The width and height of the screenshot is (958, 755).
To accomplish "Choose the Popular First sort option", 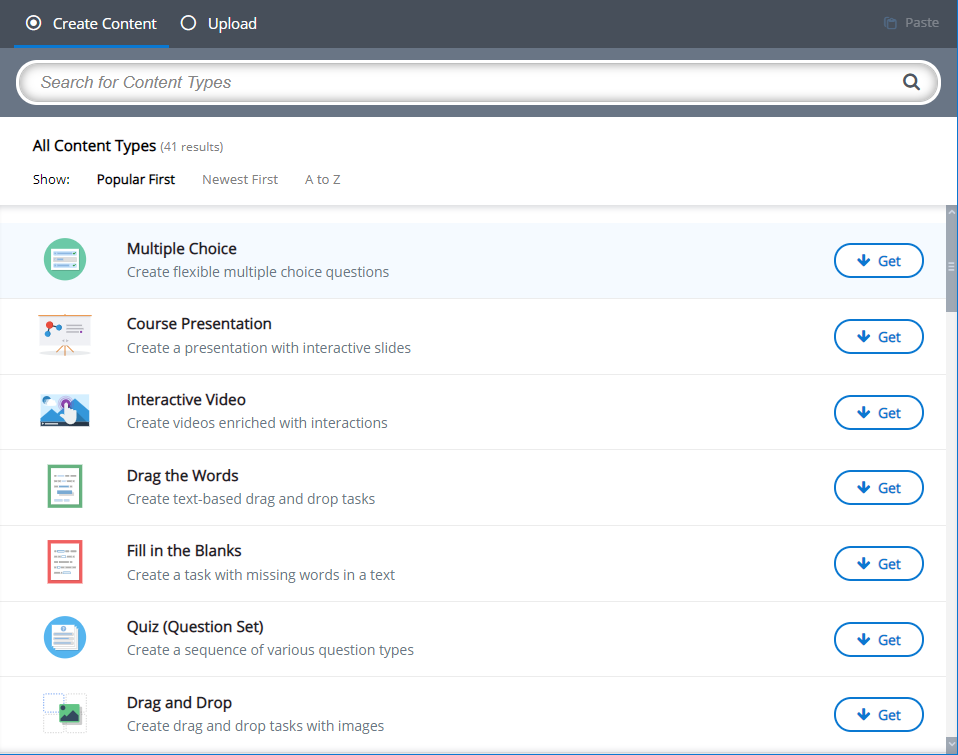I will point(136,180).
